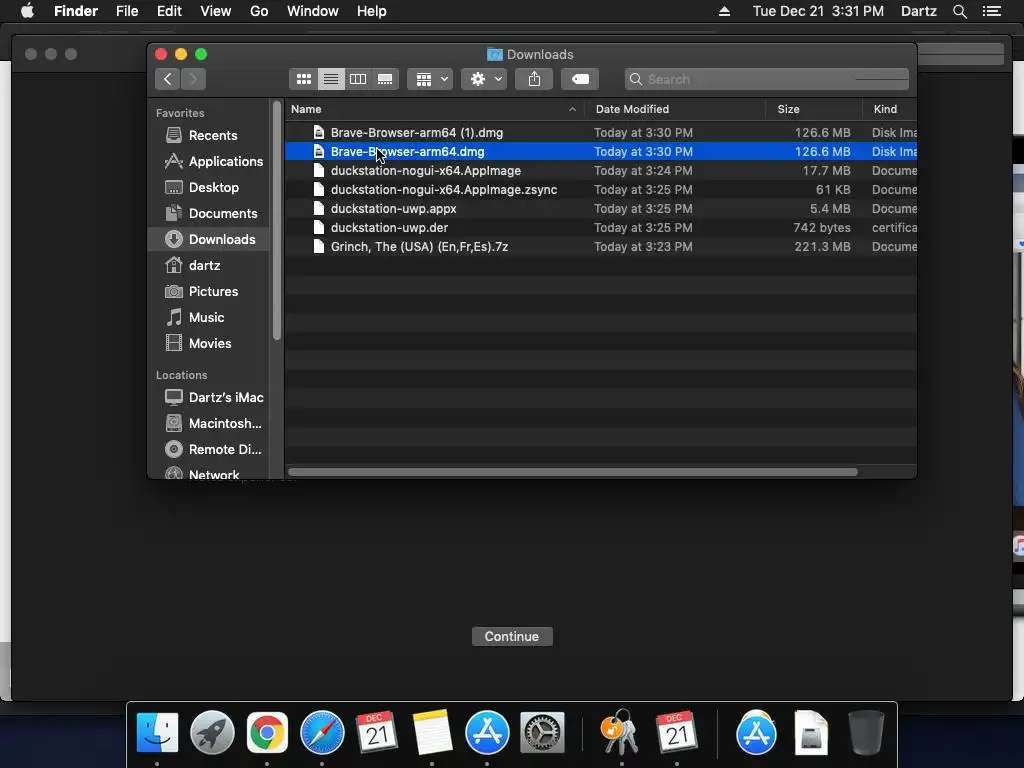The image size is (1024, 768).
Task: Click the horizontal scrollbar in the file list
Action: tap(573, 472)
